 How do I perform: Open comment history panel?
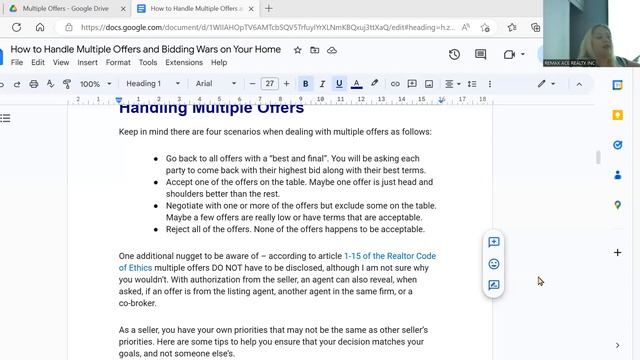coord(480,54)
